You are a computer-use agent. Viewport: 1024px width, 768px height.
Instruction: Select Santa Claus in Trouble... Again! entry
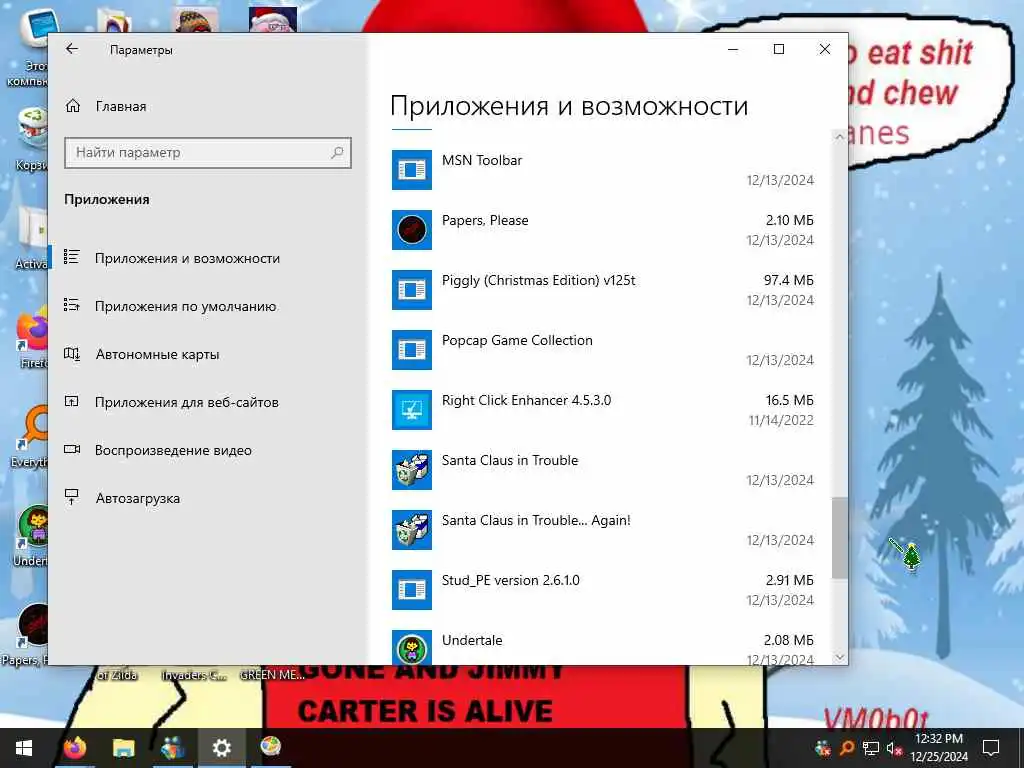(536, 520)
